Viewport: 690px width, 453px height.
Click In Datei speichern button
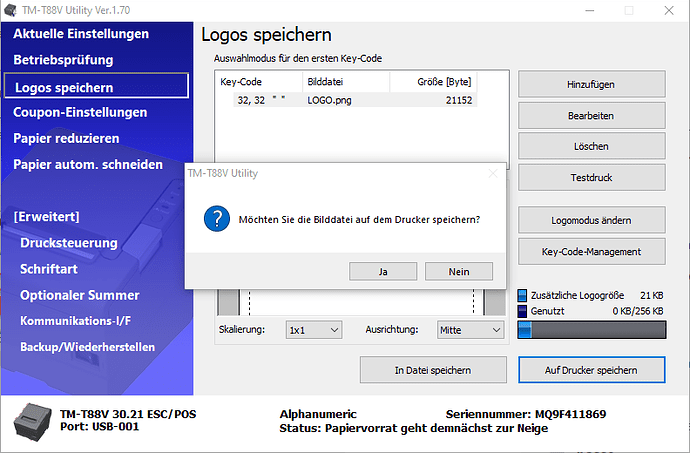point(433,370)
